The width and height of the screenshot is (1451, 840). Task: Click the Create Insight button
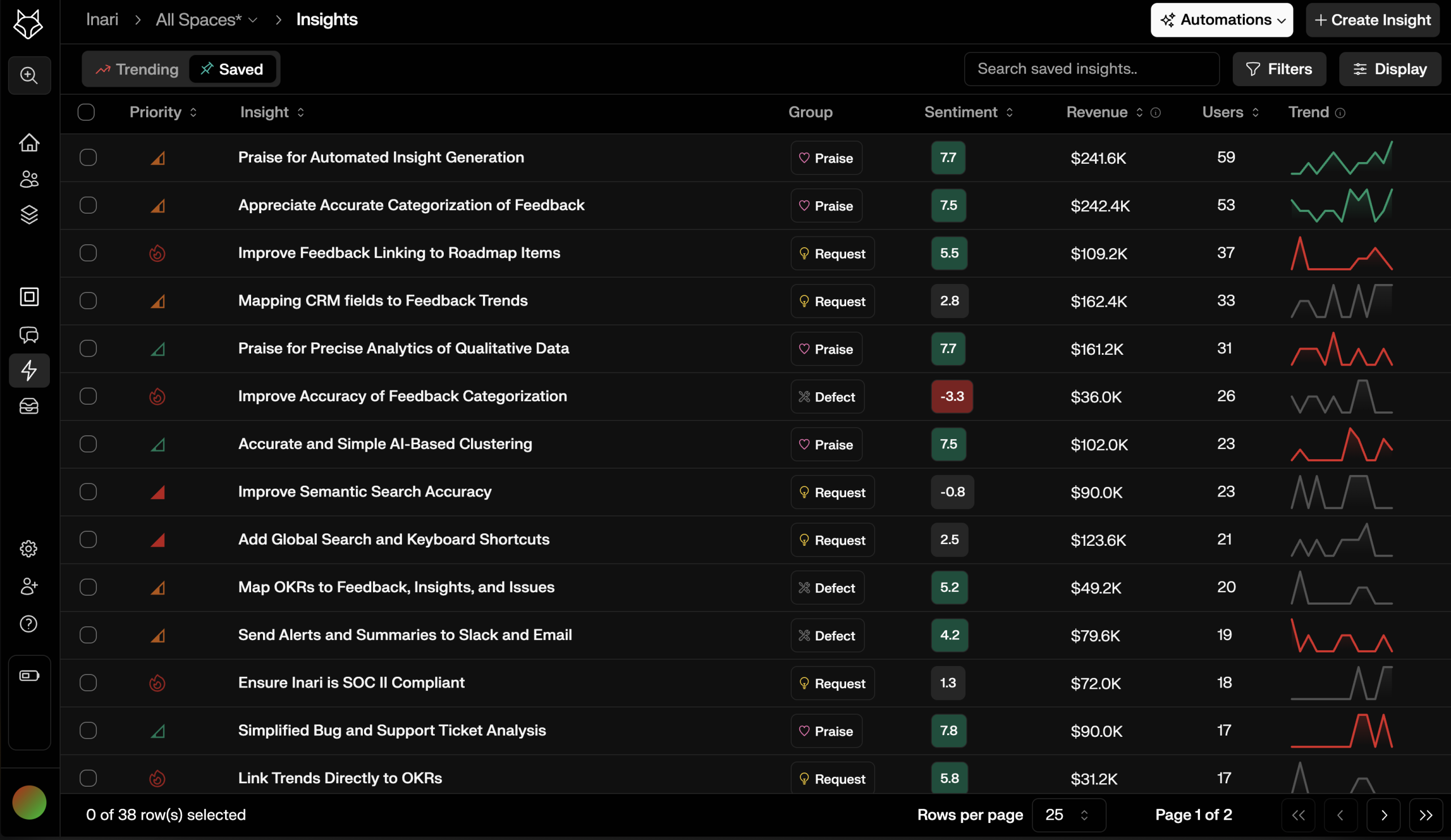click(1372, 20)
